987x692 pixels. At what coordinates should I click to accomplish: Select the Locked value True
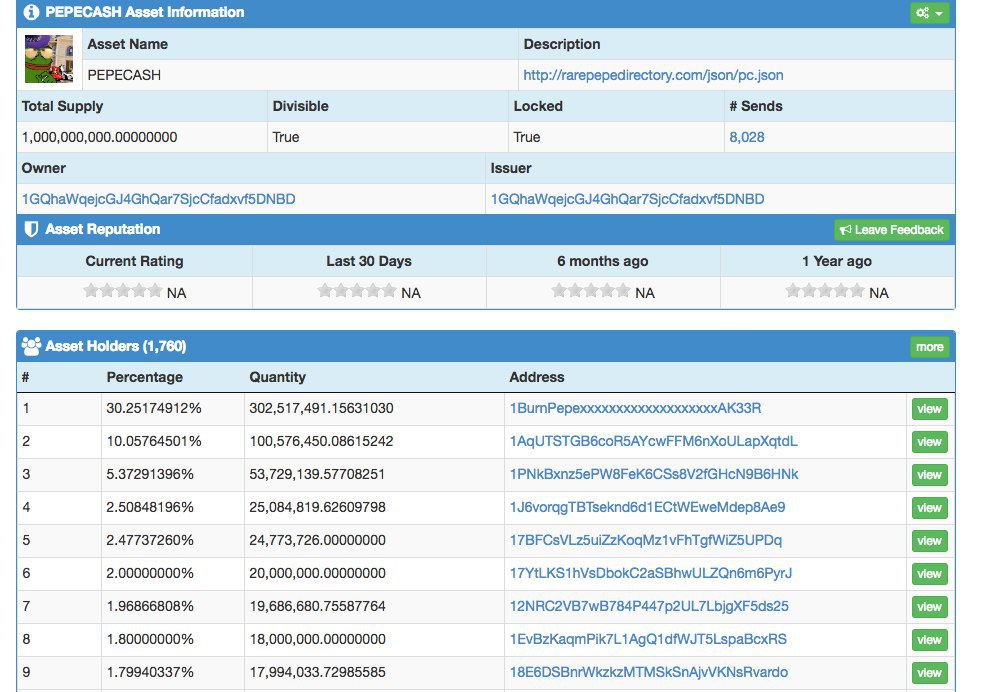coord(527,137)
